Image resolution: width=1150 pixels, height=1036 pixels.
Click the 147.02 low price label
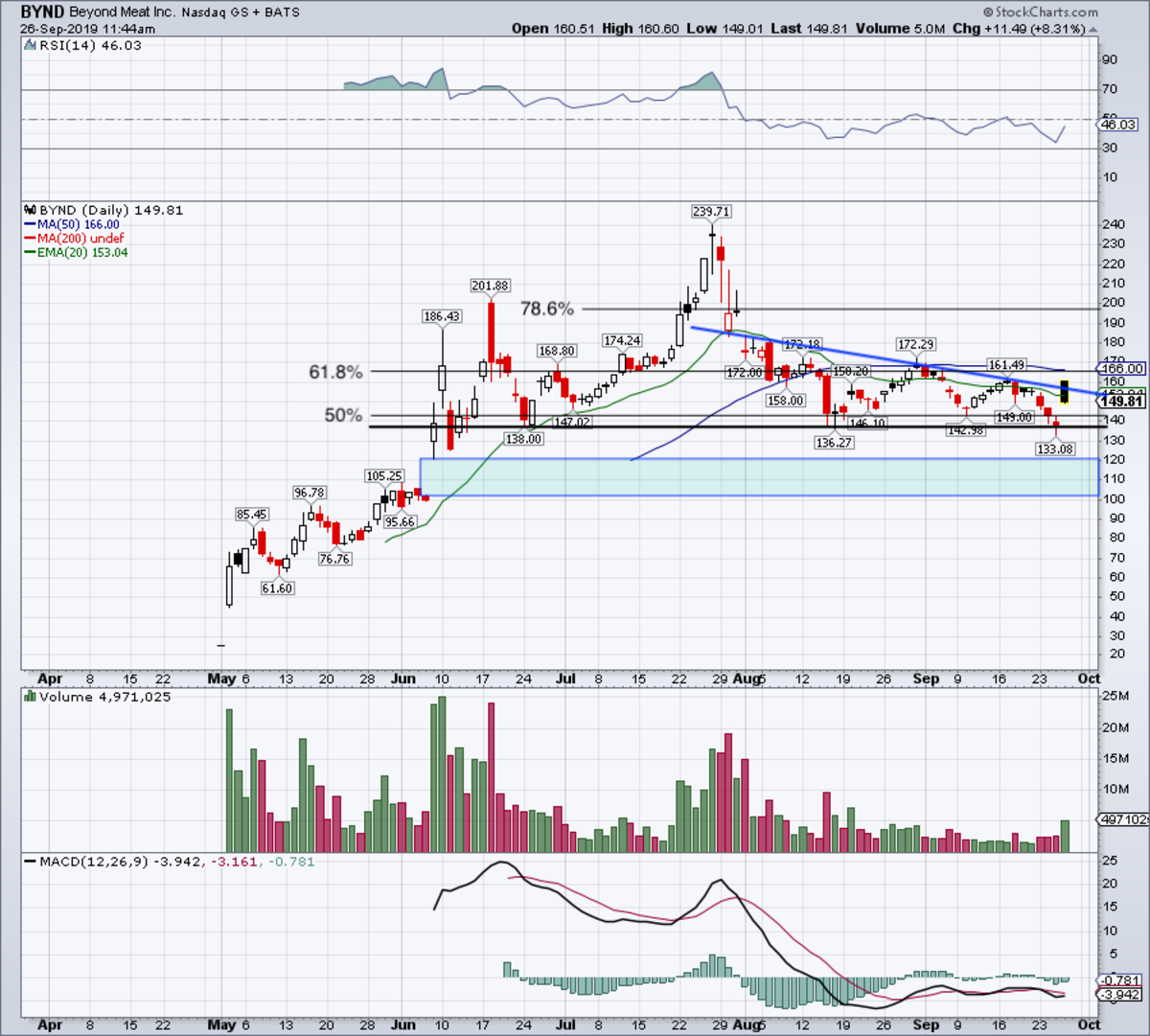572,422
